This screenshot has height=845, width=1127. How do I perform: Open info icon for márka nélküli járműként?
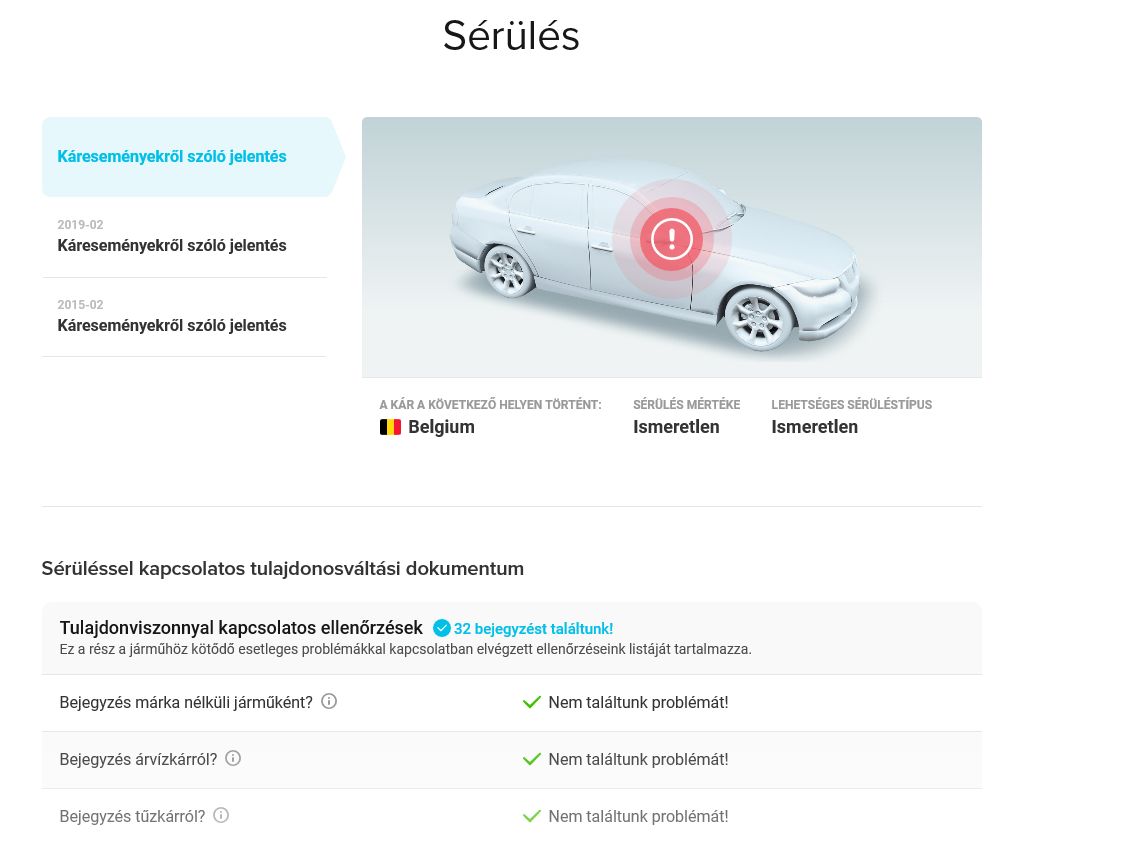329,702
